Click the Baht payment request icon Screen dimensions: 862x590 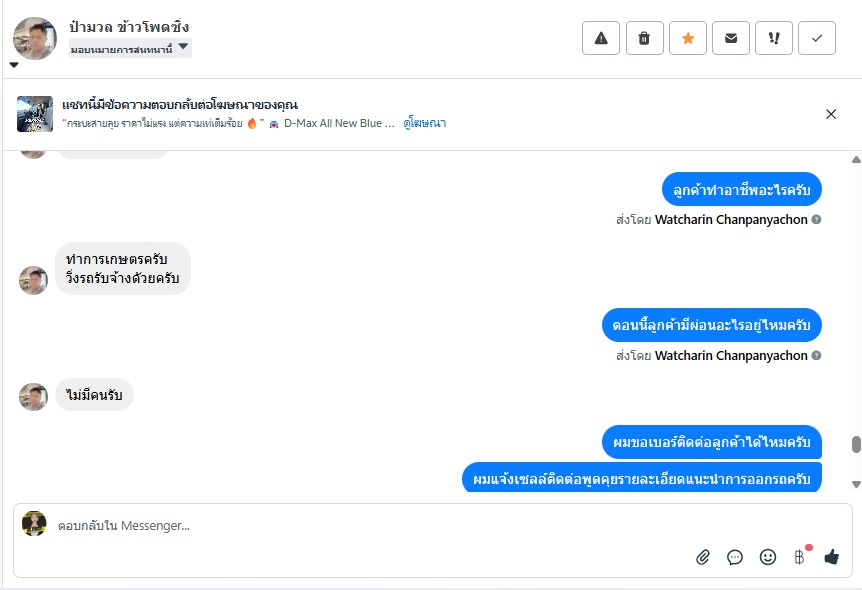pos(799,557)
